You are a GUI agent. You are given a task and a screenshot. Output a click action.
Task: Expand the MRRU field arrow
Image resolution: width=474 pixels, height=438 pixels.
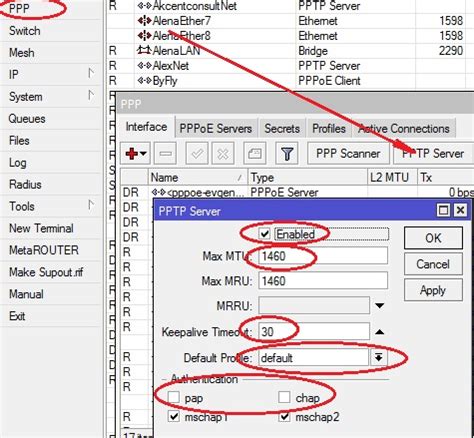(380, 305)
